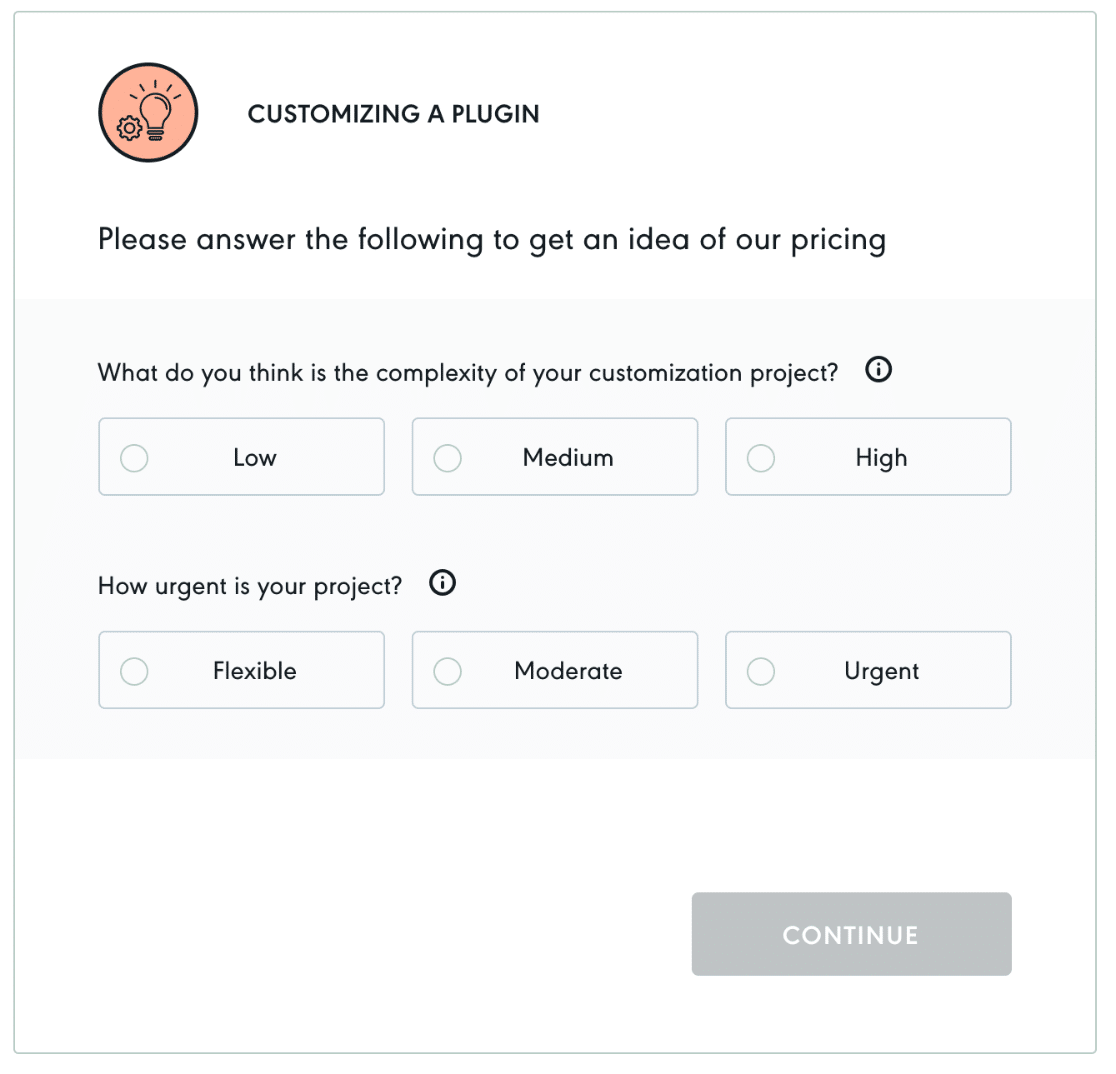This screenshot has width=1116, height=1074.
Task: Choose the Urgent option box
Action: click(868, 670)
